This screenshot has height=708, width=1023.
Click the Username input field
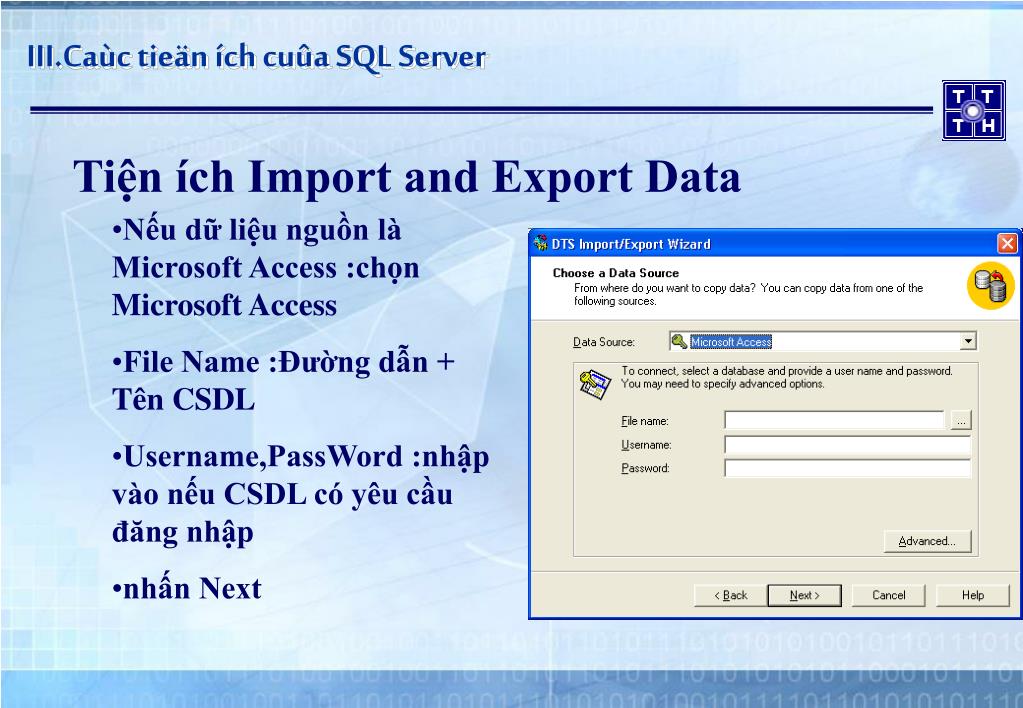pos(847,444)
